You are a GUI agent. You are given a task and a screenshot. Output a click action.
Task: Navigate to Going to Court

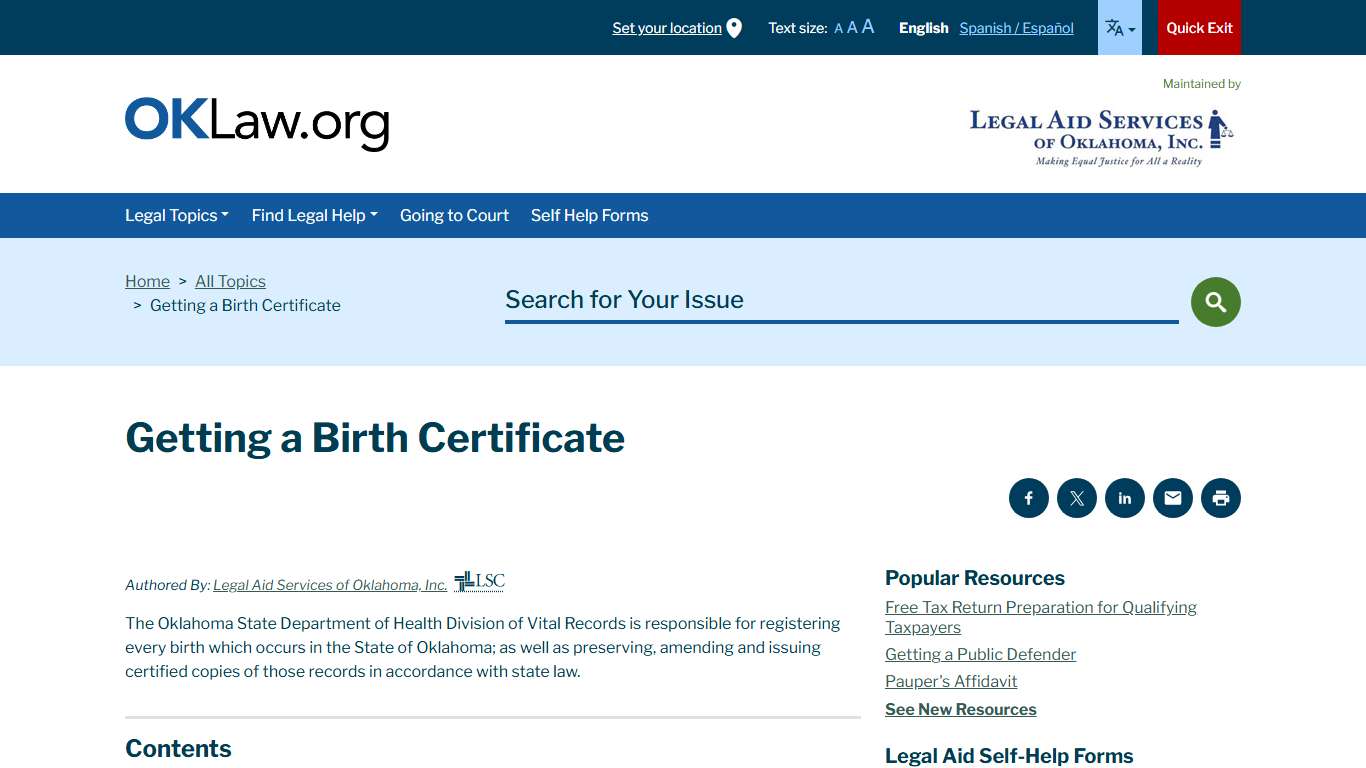click(x=454, y=215)
